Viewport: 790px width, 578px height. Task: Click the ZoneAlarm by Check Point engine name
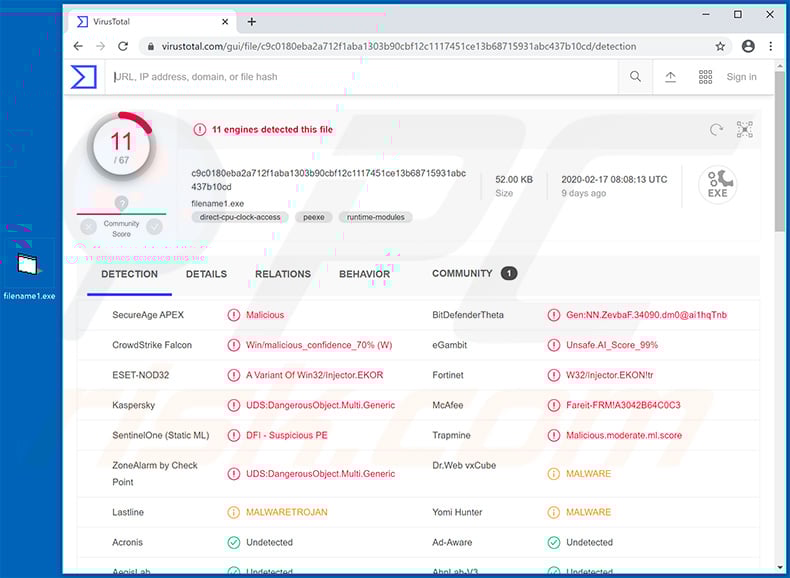pos(155,474)
